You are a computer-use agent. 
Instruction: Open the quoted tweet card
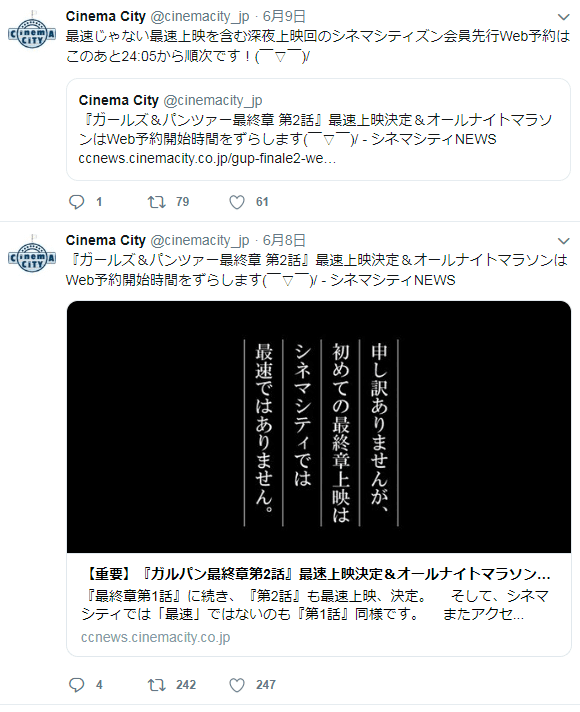tap(318, 129)
